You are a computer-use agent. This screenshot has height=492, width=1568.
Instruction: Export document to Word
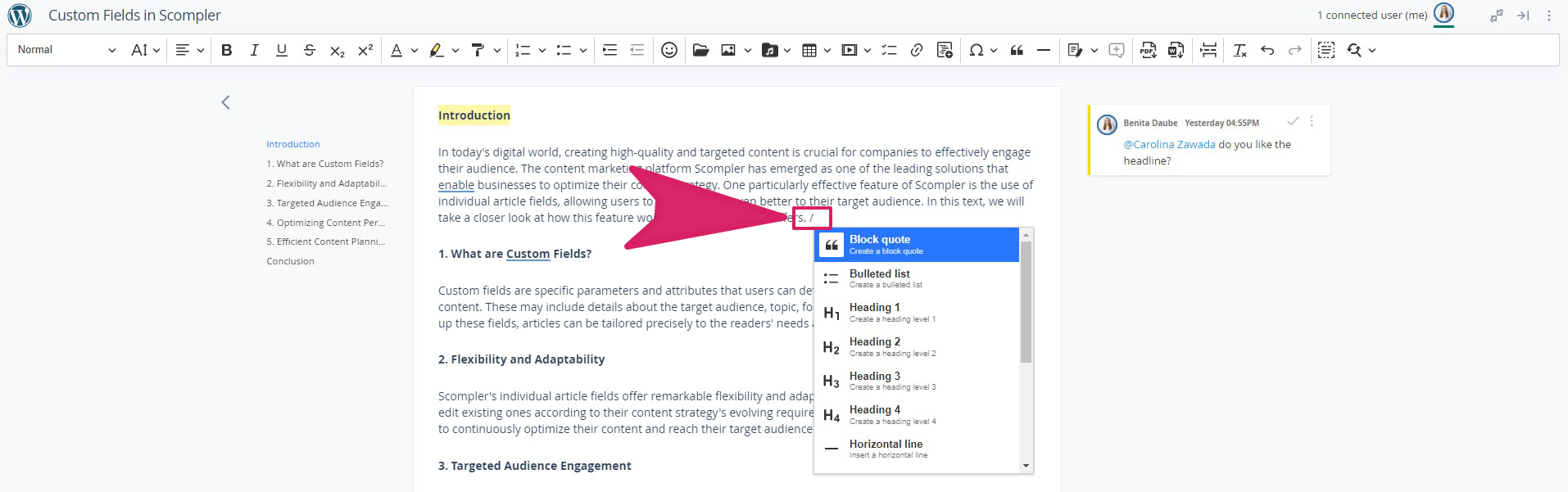click(1176, 50)
